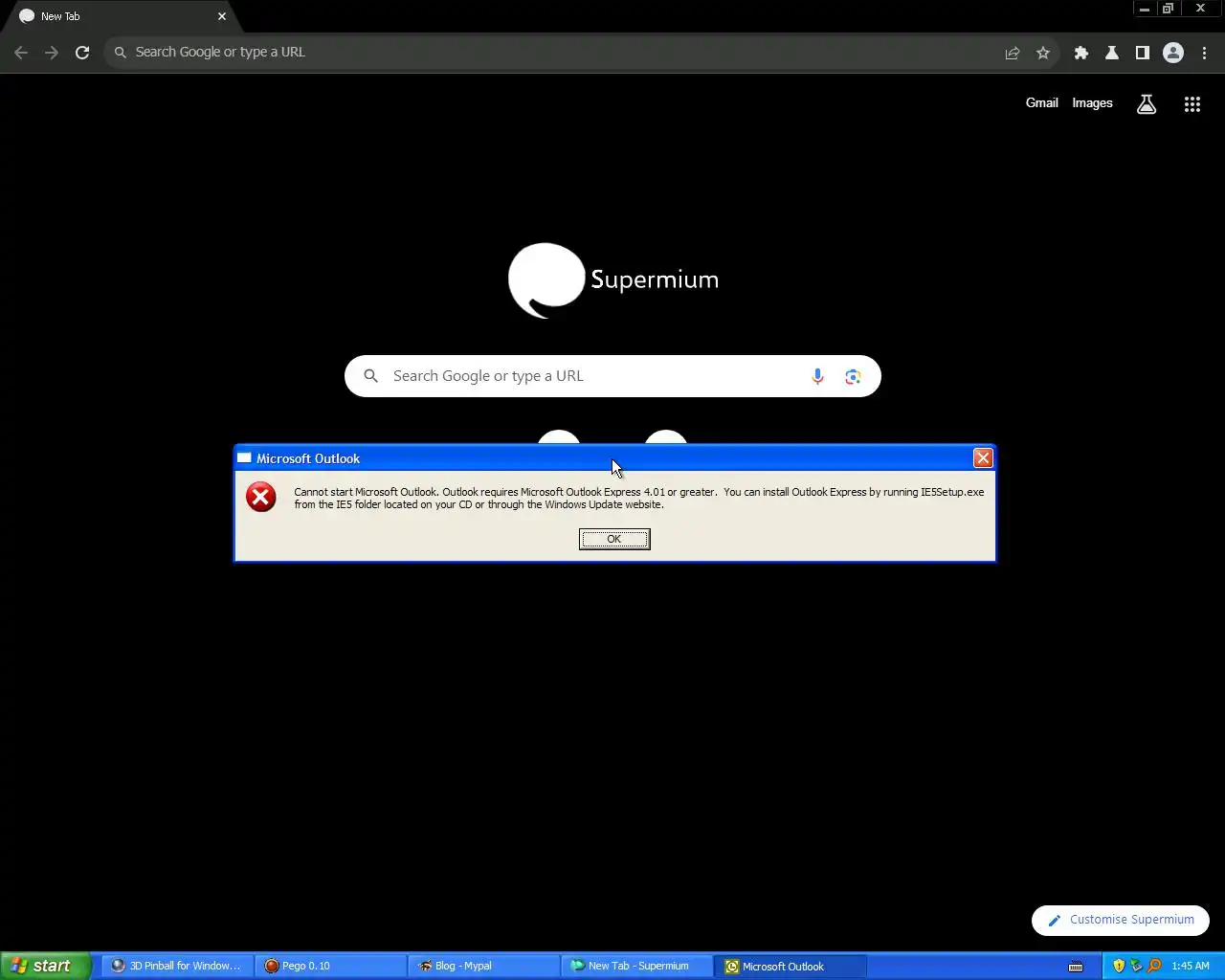Viewport: 1225px width, 980px height.
Task: Select Microsoft Outlook taskbar item
Action: pyautogui.click(x=791, y=966)
